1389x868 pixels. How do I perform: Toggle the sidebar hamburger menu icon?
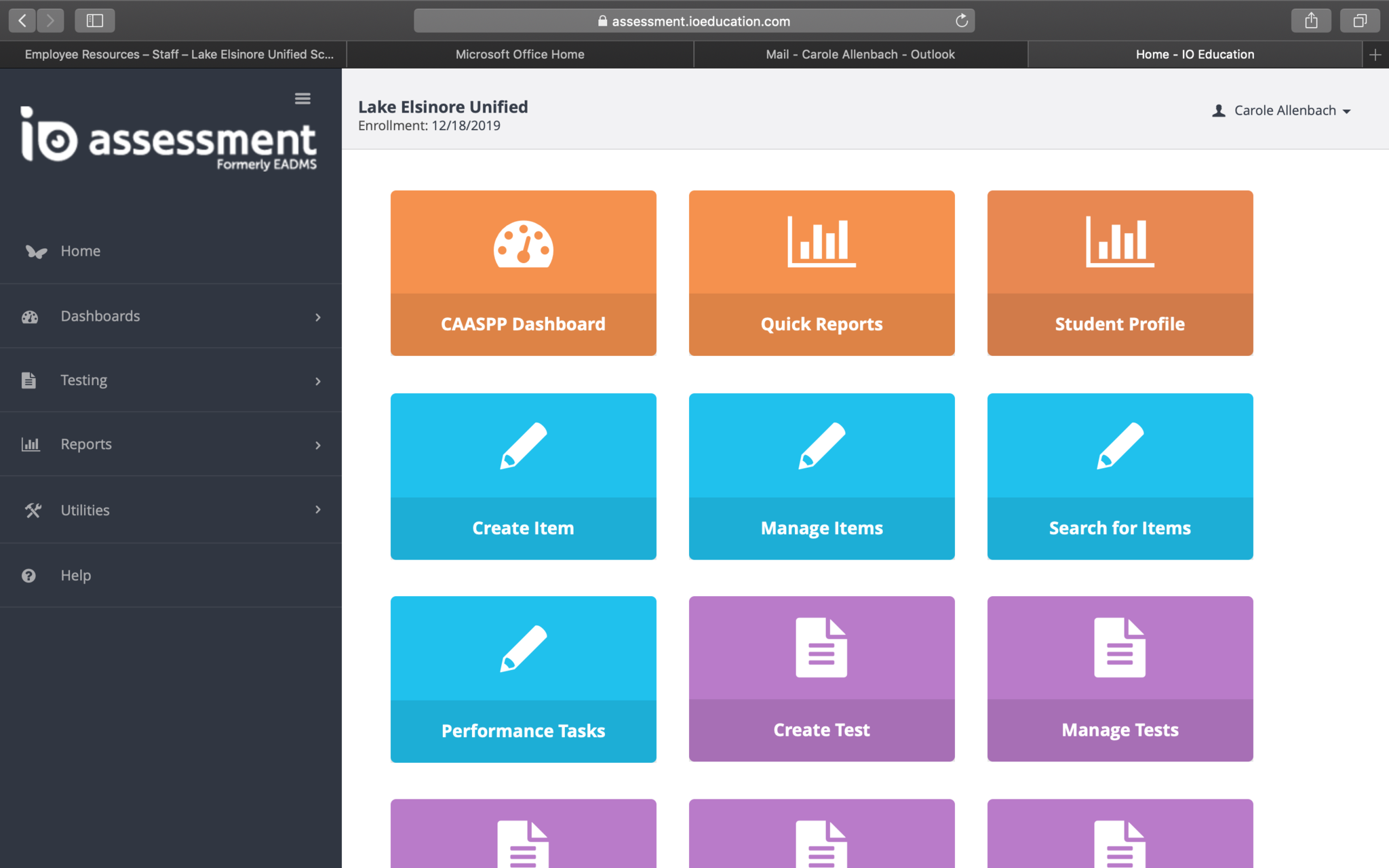[302, 99]
